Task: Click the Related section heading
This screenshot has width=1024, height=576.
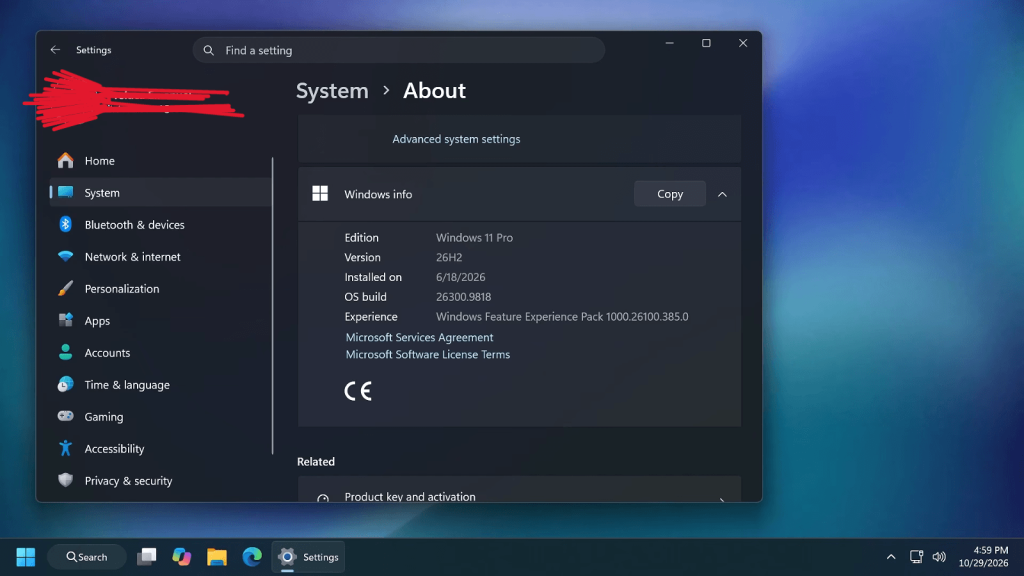Action: [x=315, y=462]
